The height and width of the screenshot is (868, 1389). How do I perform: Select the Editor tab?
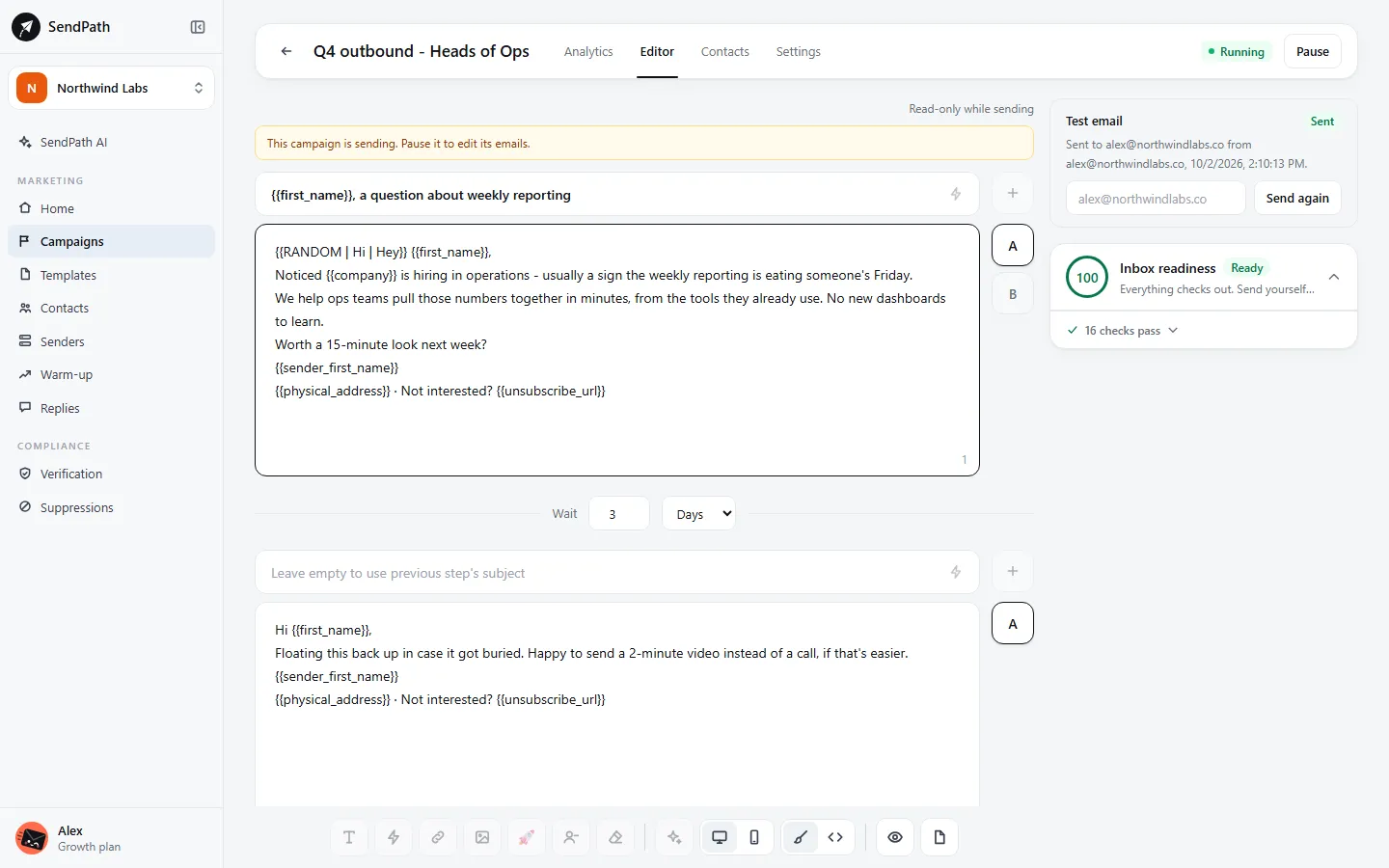[657, 51]
